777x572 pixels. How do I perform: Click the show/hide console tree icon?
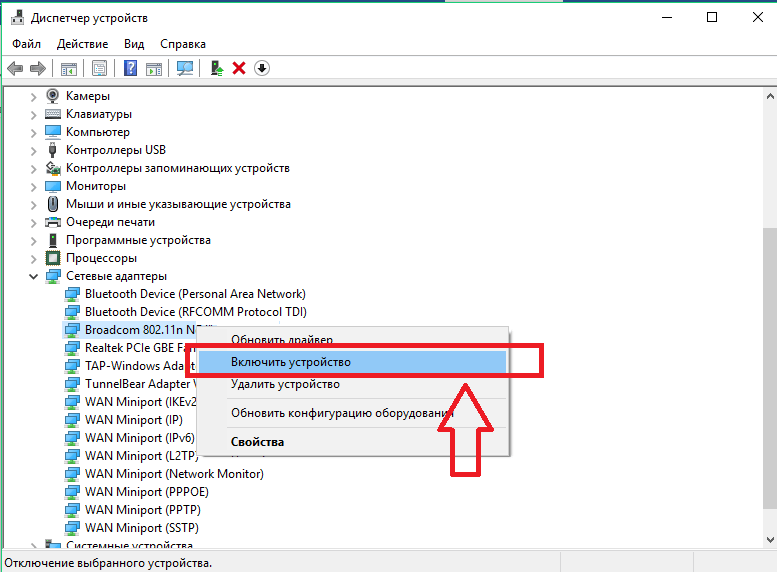pos(69,68)
